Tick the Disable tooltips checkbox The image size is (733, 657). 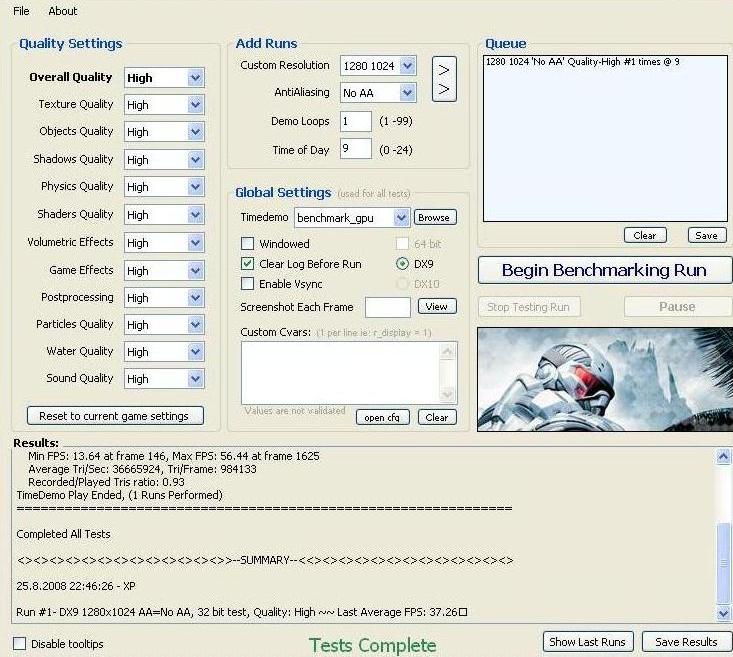[x=20, y=643]
